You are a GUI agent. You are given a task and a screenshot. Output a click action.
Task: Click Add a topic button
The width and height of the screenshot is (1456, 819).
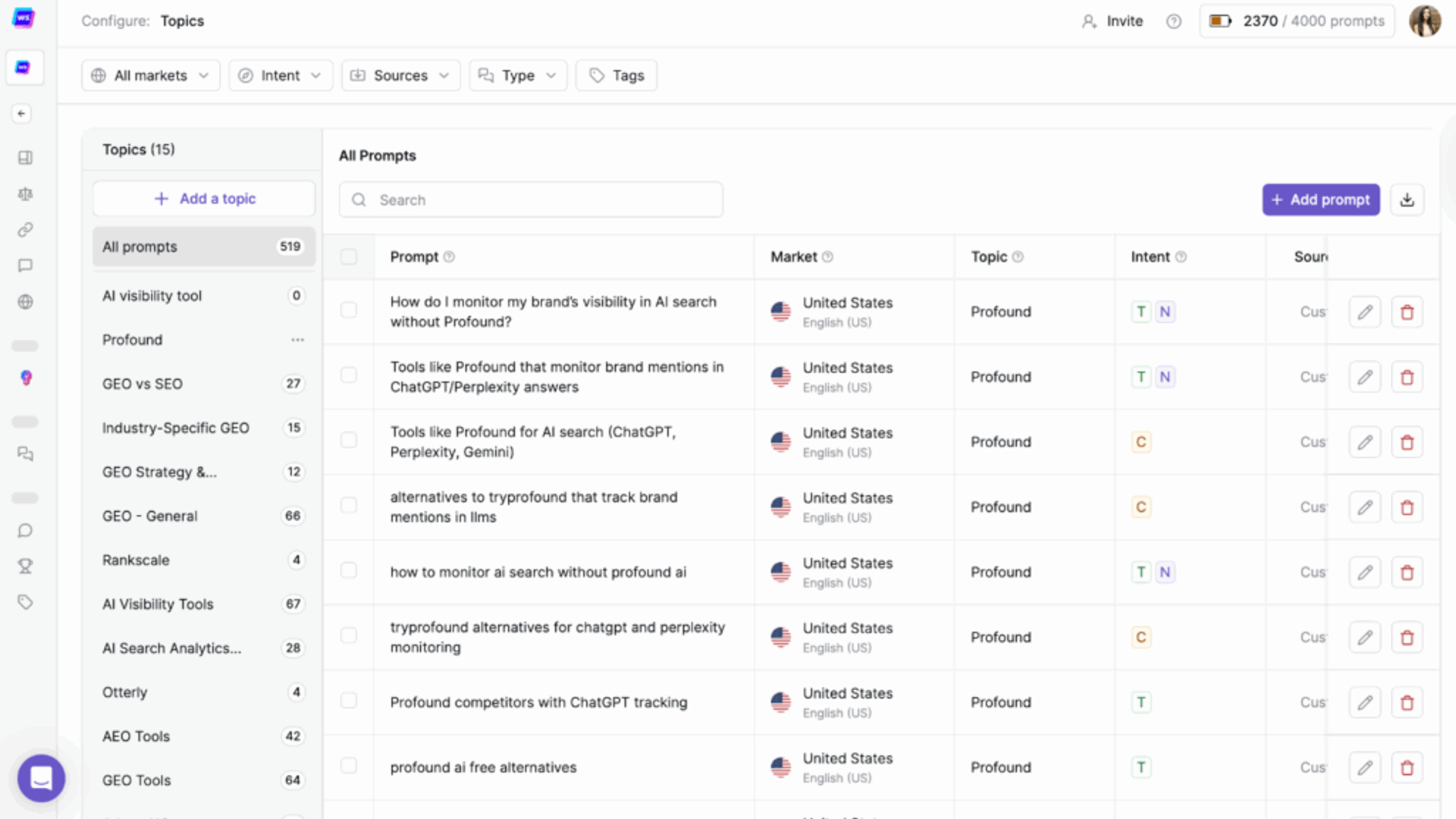point(204,199)
